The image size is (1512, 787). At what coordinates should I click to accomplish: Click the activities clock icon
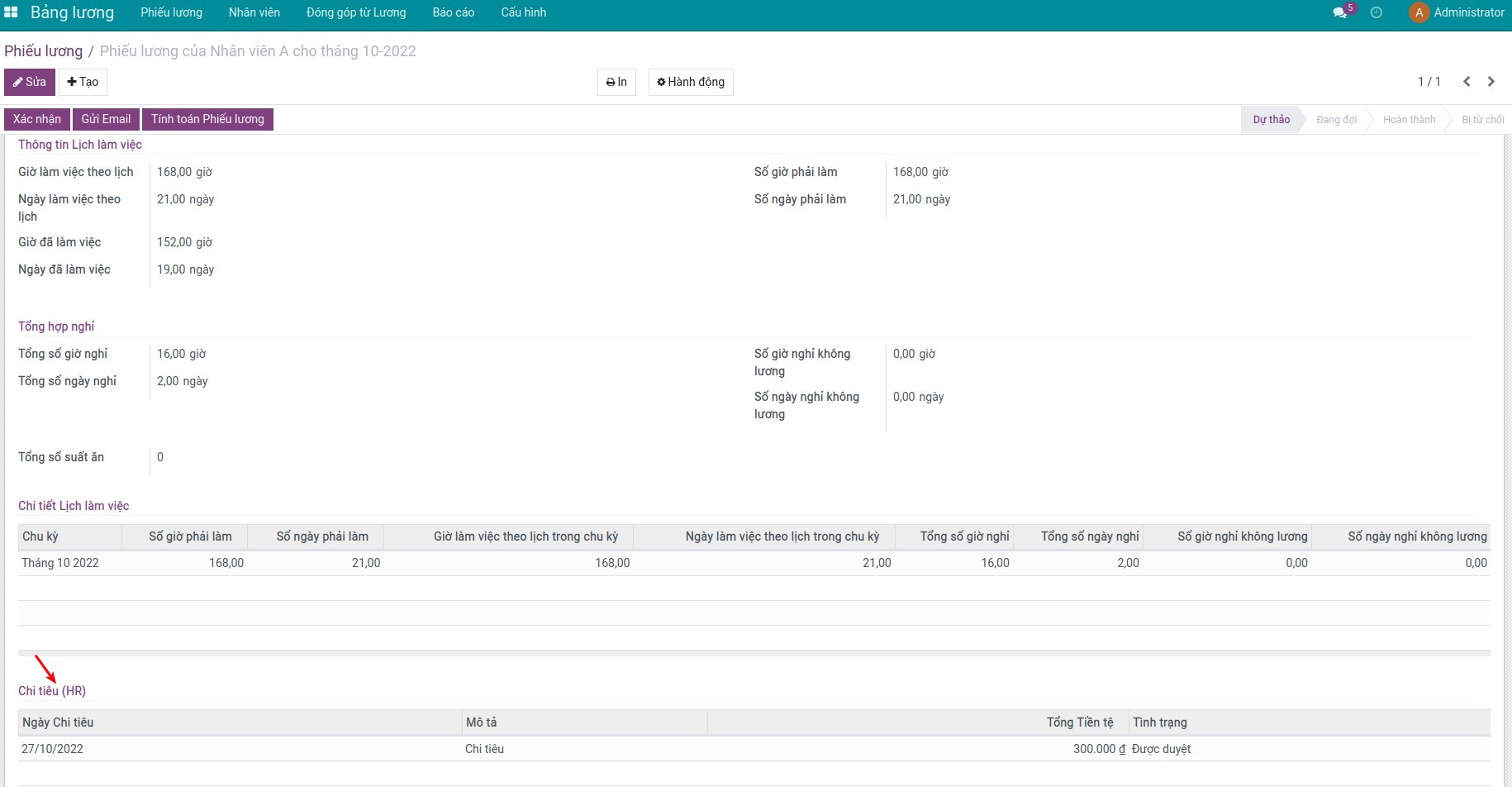pyautogui.click(x=1376, y=12)
